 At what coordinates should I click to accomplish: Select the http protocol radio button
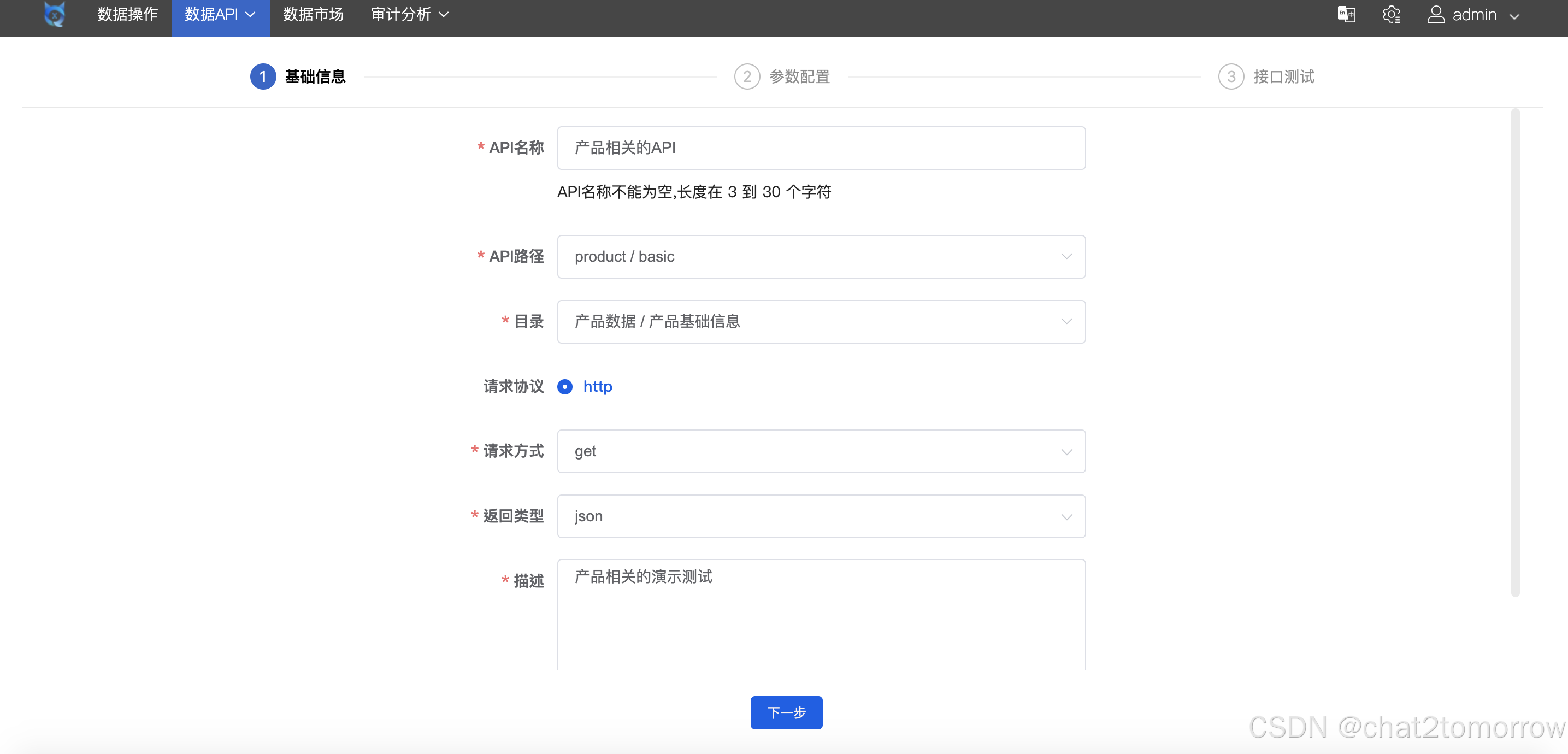[565, 386]
